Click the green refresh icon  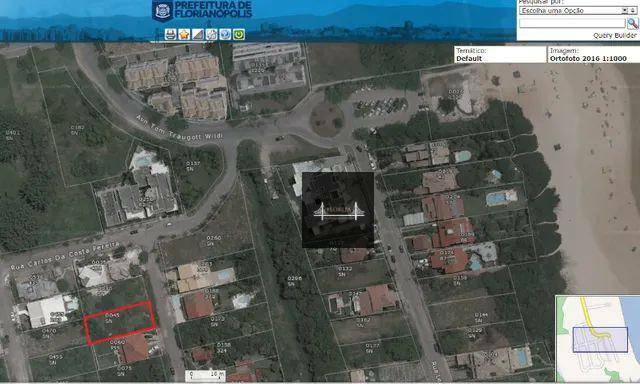[x=239, y=34]
